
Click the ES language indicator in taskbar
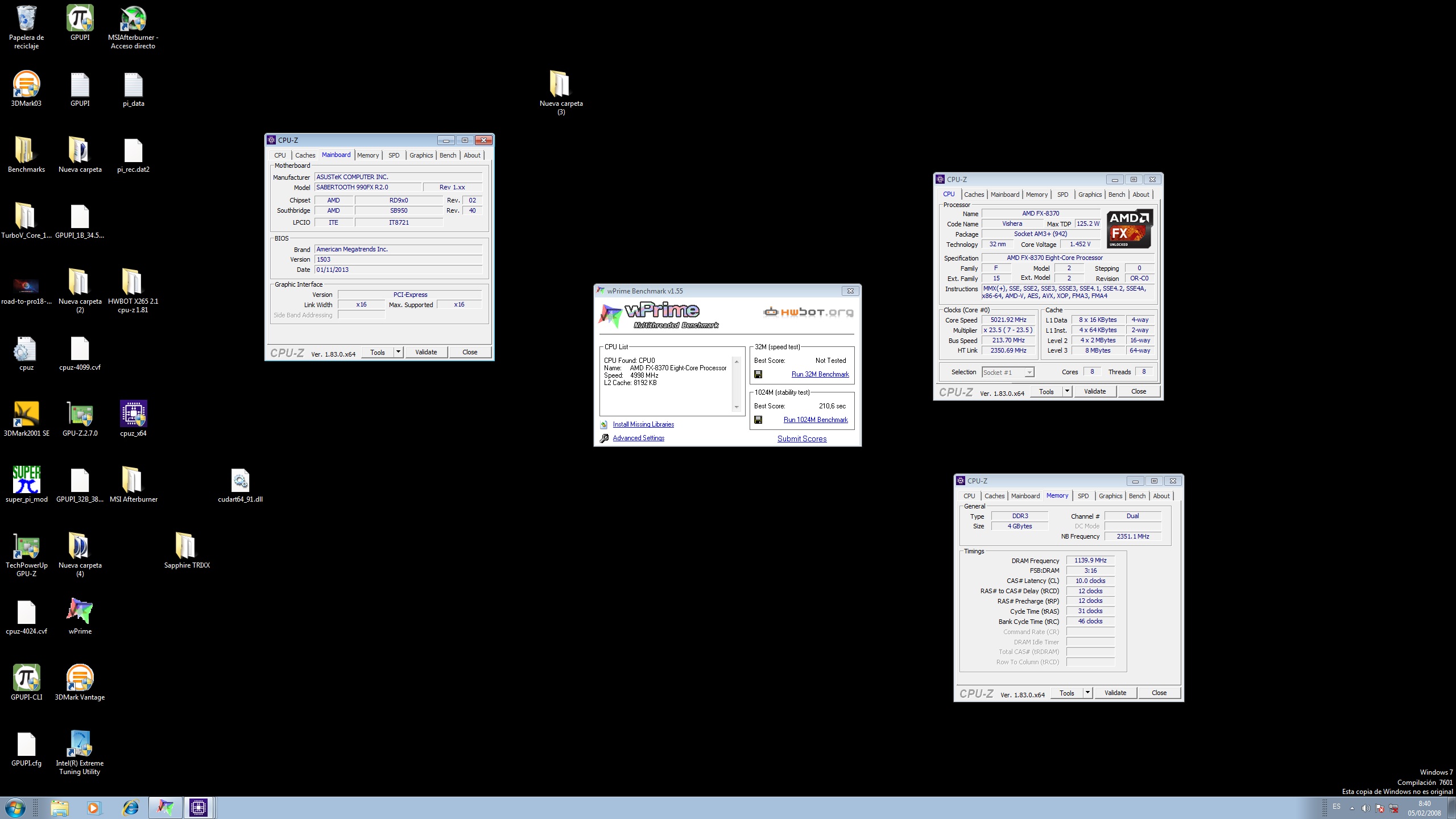coord(1337,806)
